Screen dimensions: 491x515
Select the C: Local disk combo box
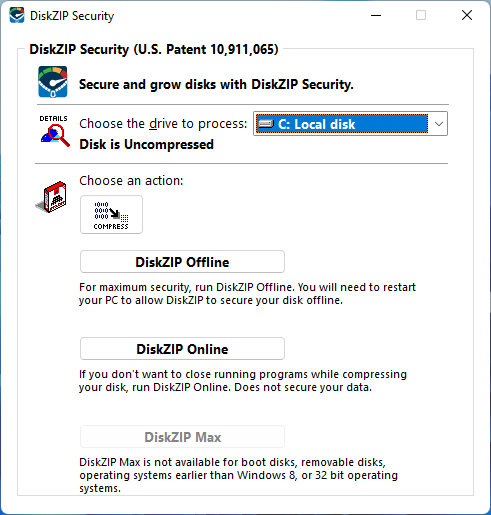tap(350, 124)
